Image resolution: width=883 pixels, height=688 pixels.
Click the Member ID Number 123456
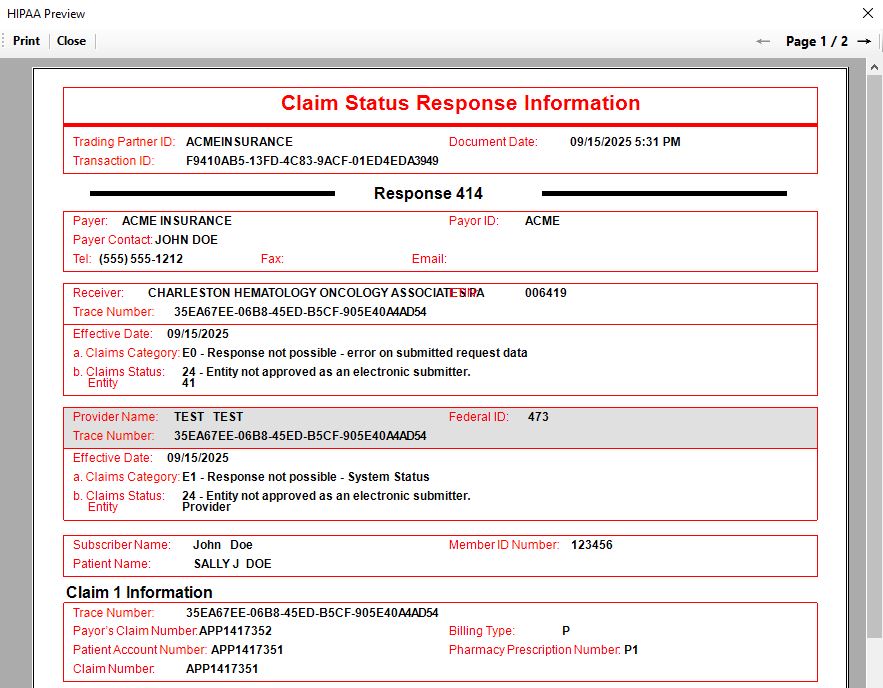(591, 545)
